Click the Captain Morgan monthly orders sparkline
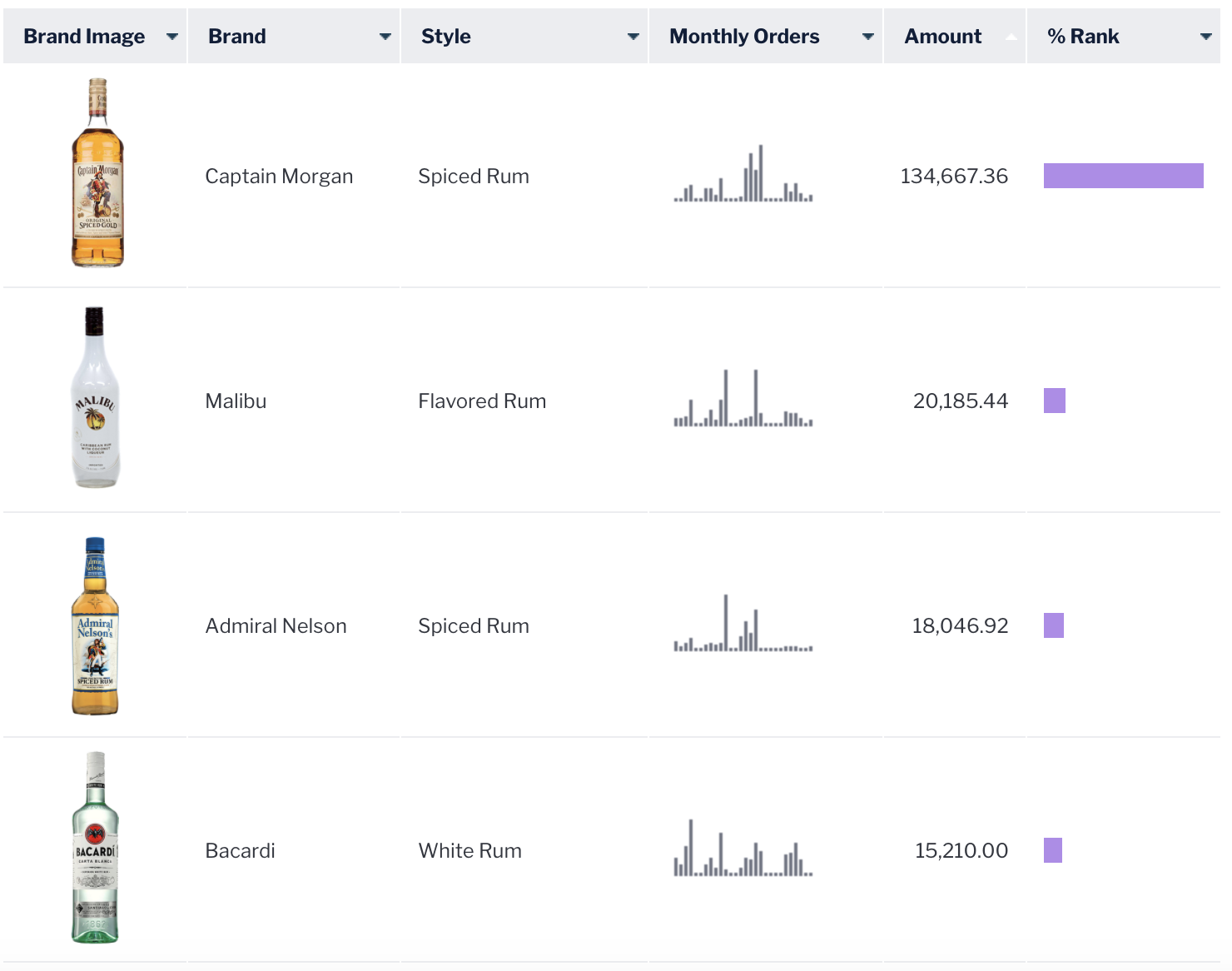Image resolution: width=1232 pixels, height=971 pixels. [x=743, y=176]
